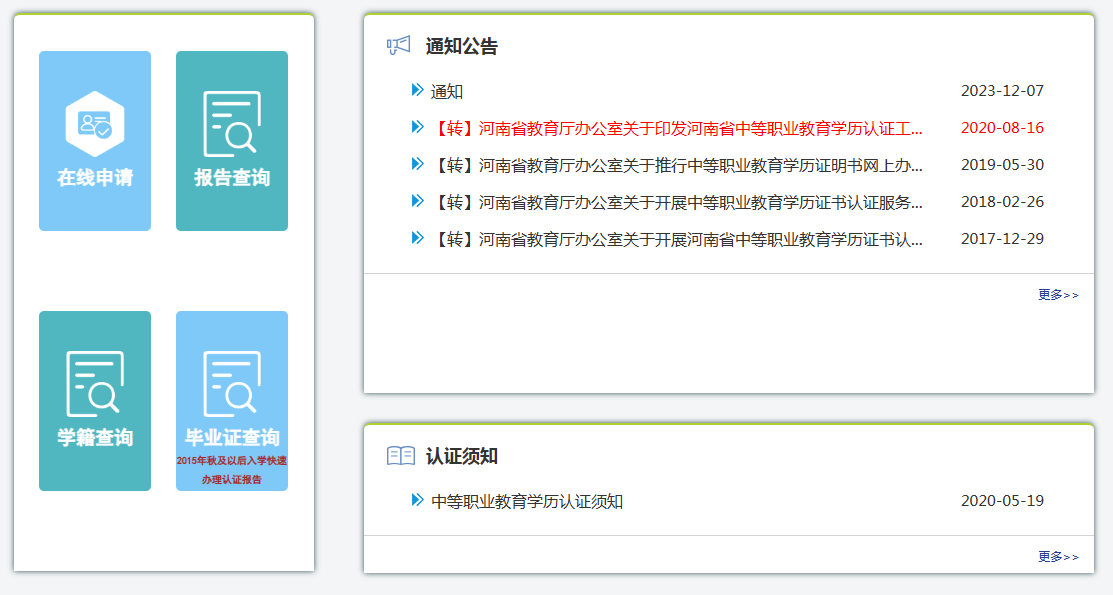Click the date 2023-12-07
Viewport: 1113px width, 595px height.
(x=1002, y=91)
